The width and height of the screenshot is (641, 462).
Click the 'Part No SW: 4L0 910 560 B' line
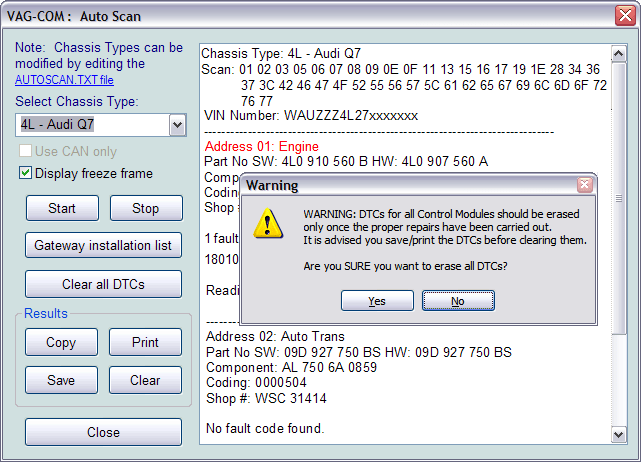point(346,161)
